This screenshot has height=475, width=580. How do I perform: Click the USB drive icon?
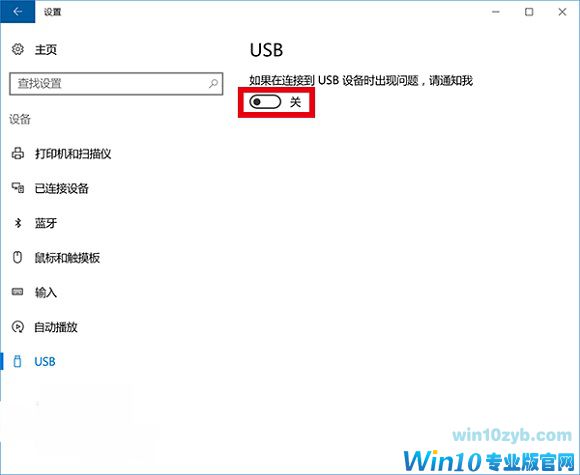pos(17,361)
